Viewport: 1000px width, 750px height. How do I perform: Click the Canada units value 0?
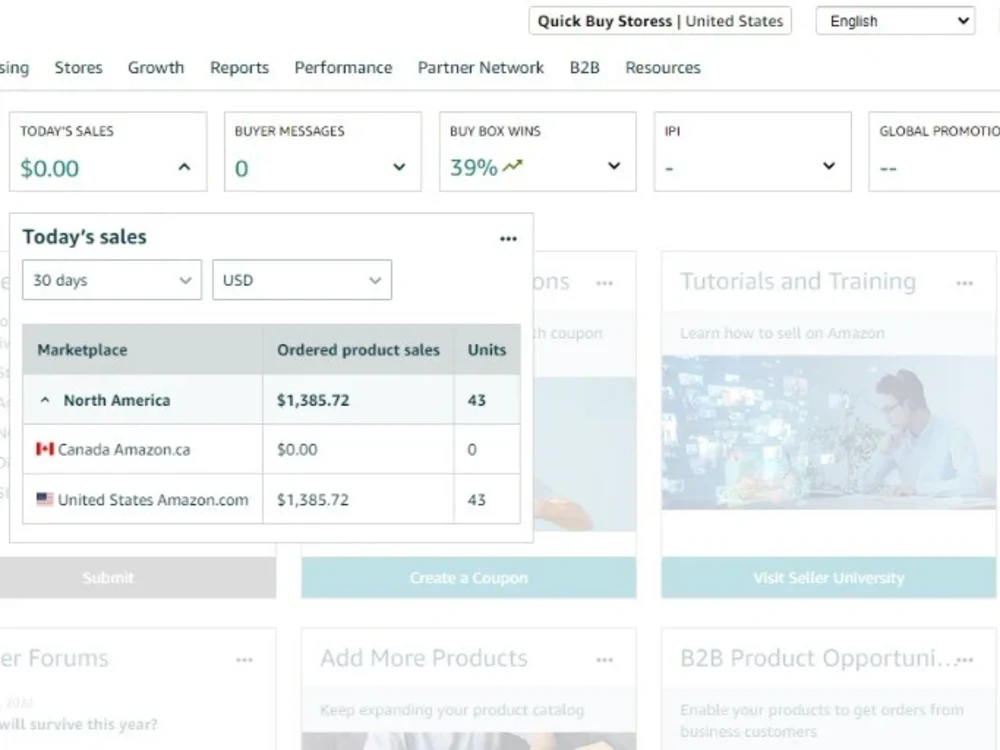click(x=472, y=450)
